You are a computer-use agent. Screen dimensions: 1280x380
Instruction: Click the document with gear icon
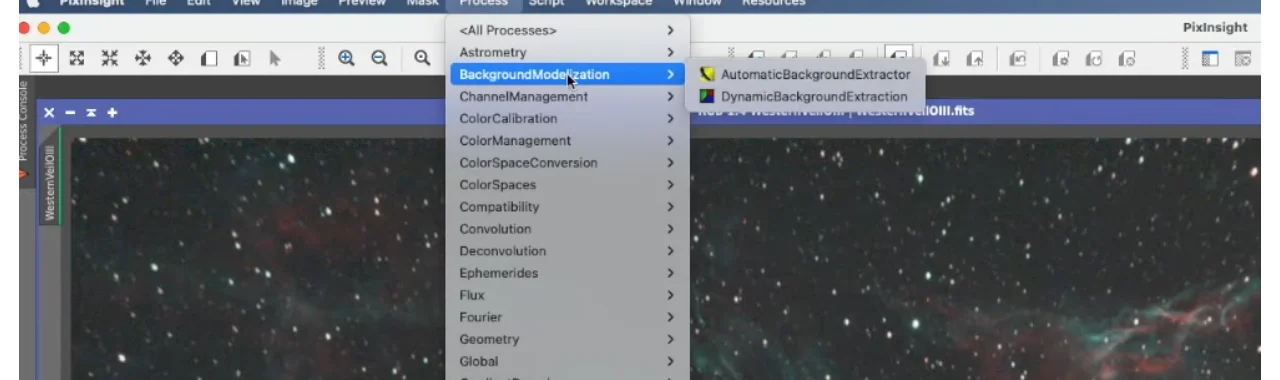(1061, 59)
